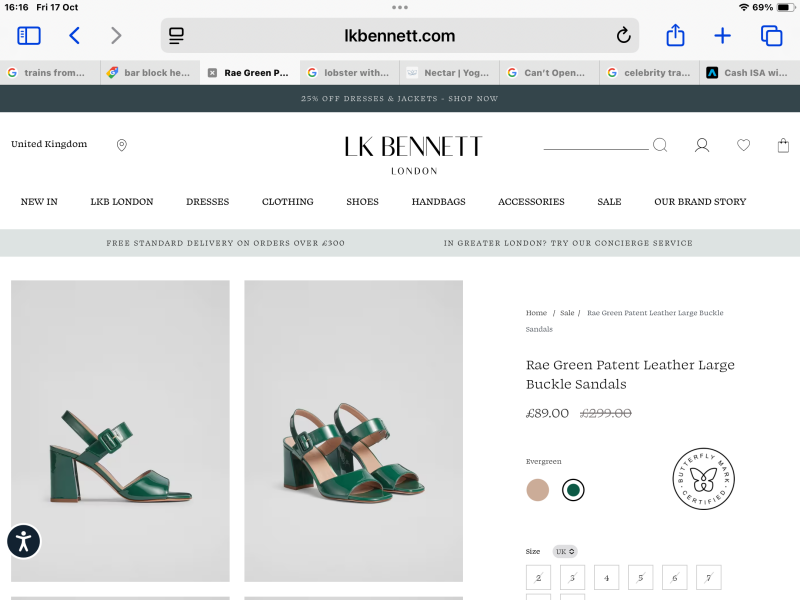
Task: Open the store locator pin icon
Action: pos(121,145)
